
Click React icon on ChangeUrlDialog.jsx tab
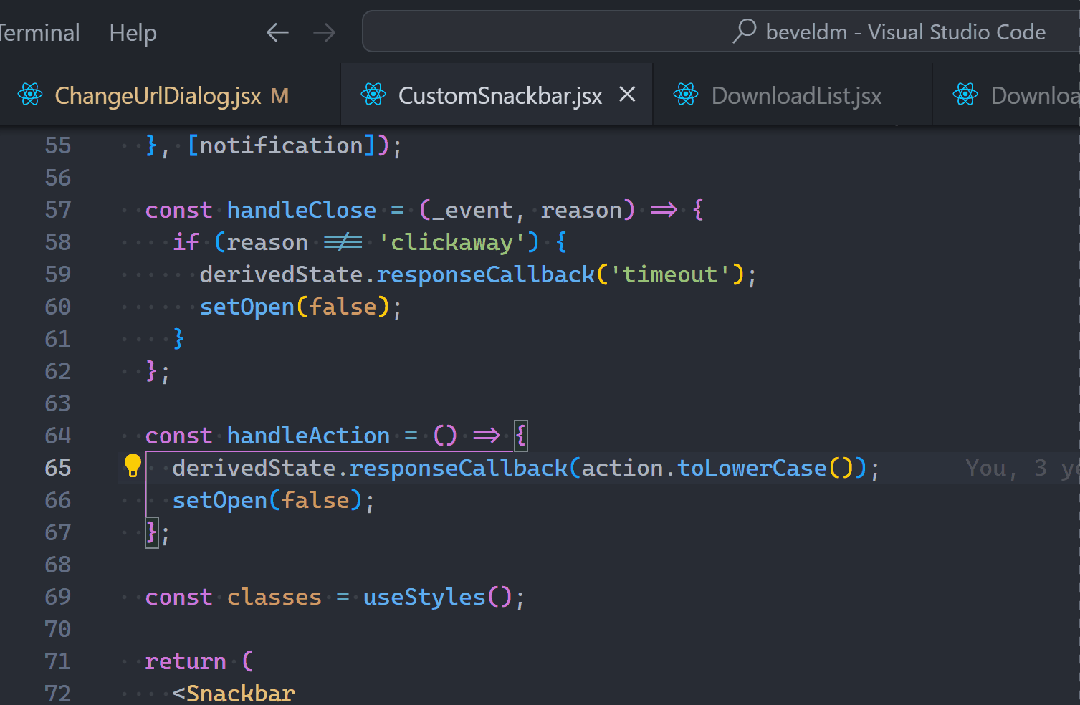coord(30,96)
